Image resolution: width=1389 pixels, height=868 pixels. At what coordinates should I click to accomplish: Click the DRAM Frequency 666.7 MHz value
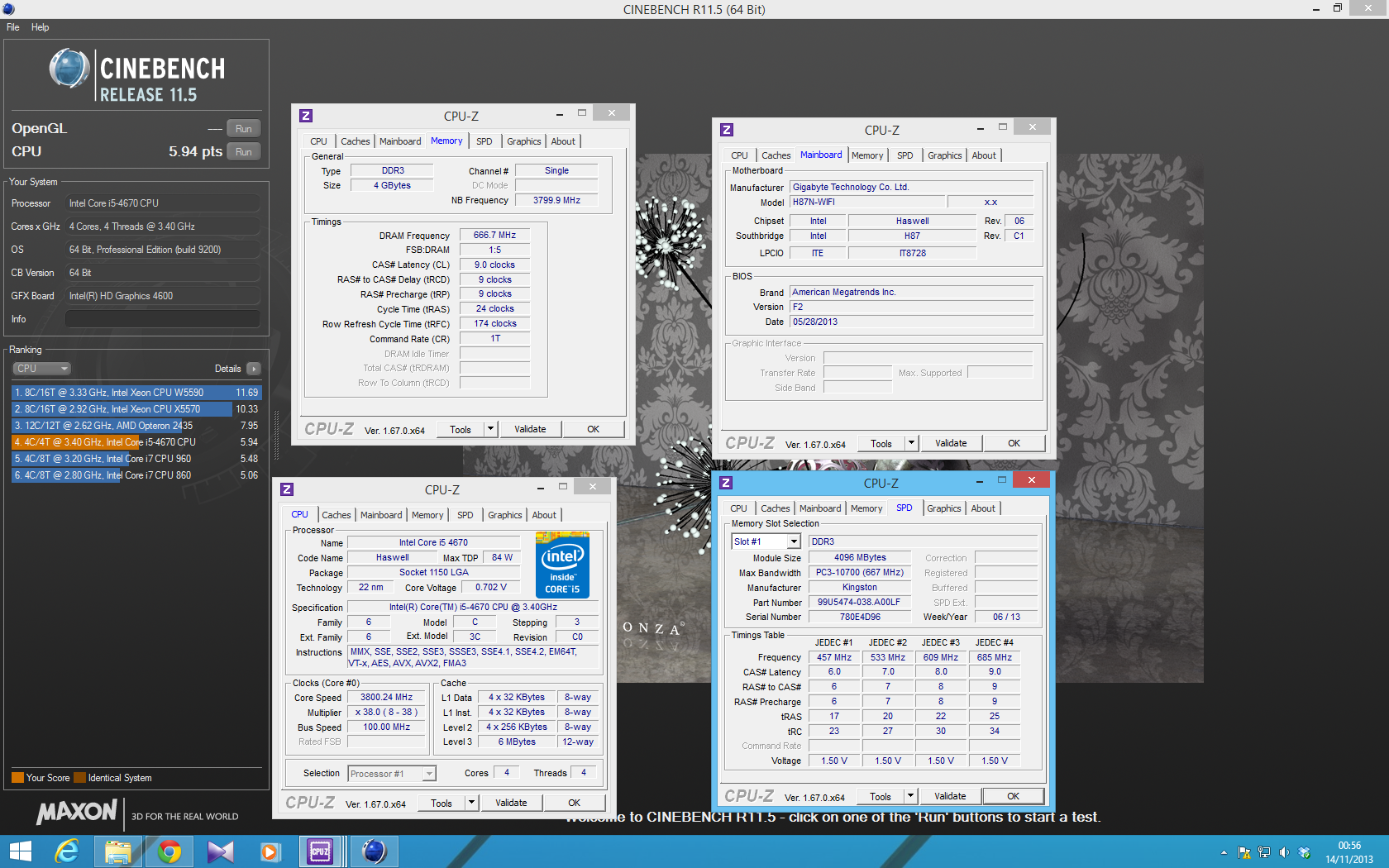click(x=494, y=236)
